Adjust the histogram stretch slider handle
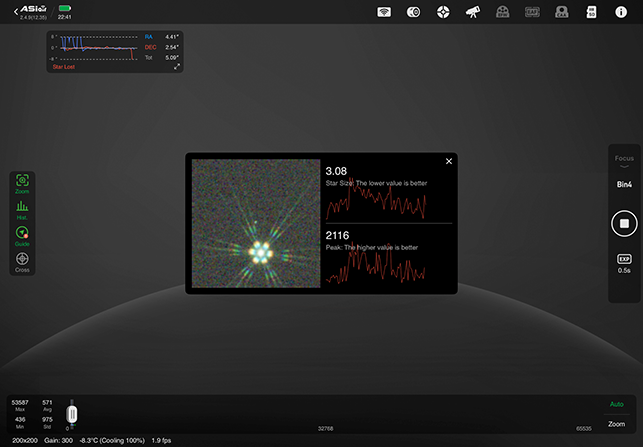 (x=72, y=415)
